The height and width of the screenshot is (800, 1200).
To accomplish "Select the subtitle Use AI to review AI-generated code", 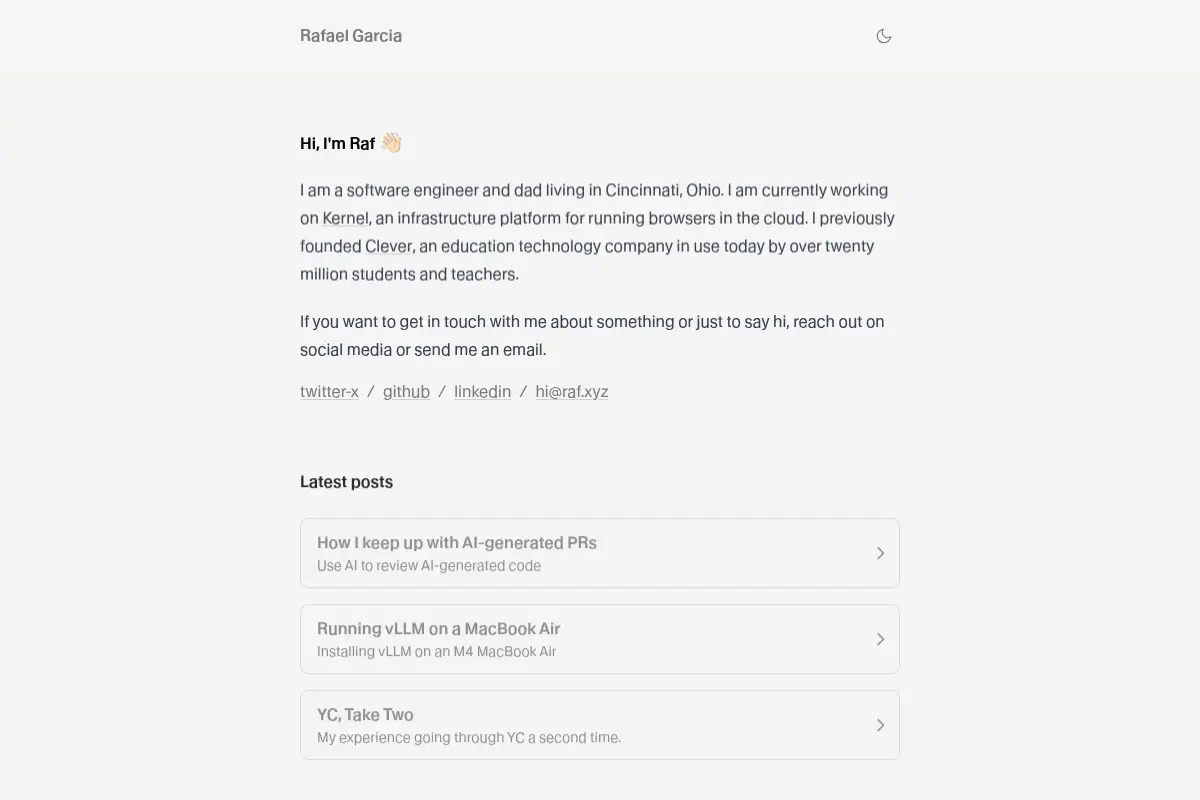I will [429, 566].
